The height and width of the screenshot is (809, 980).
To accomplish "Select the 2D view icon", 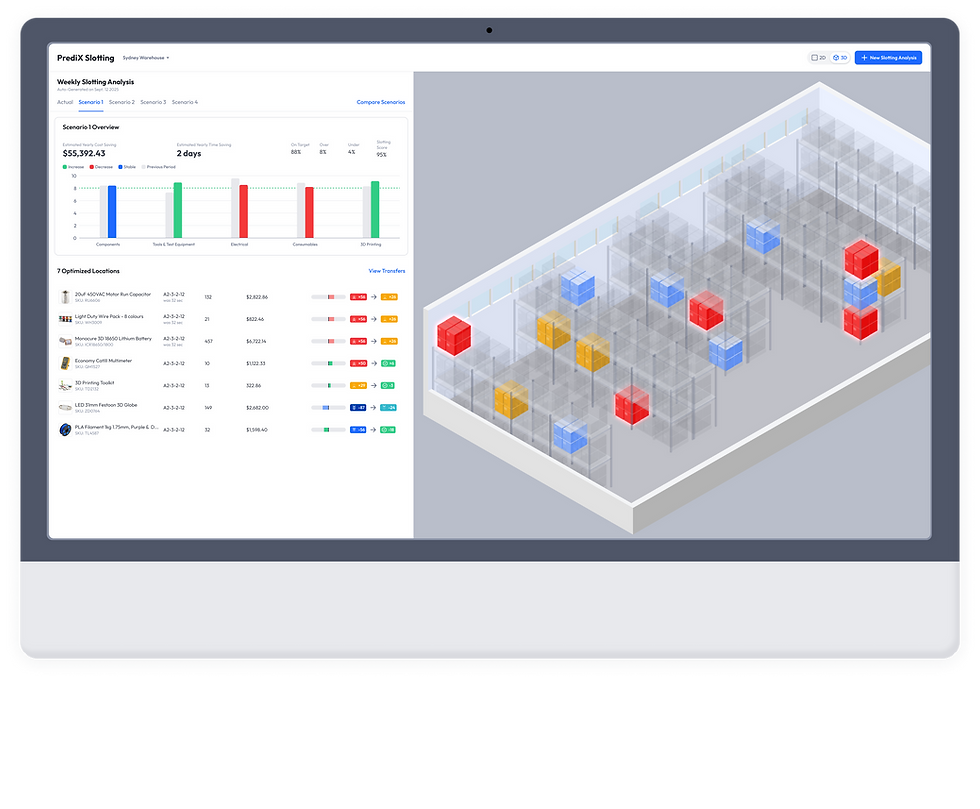I will 819,57.
